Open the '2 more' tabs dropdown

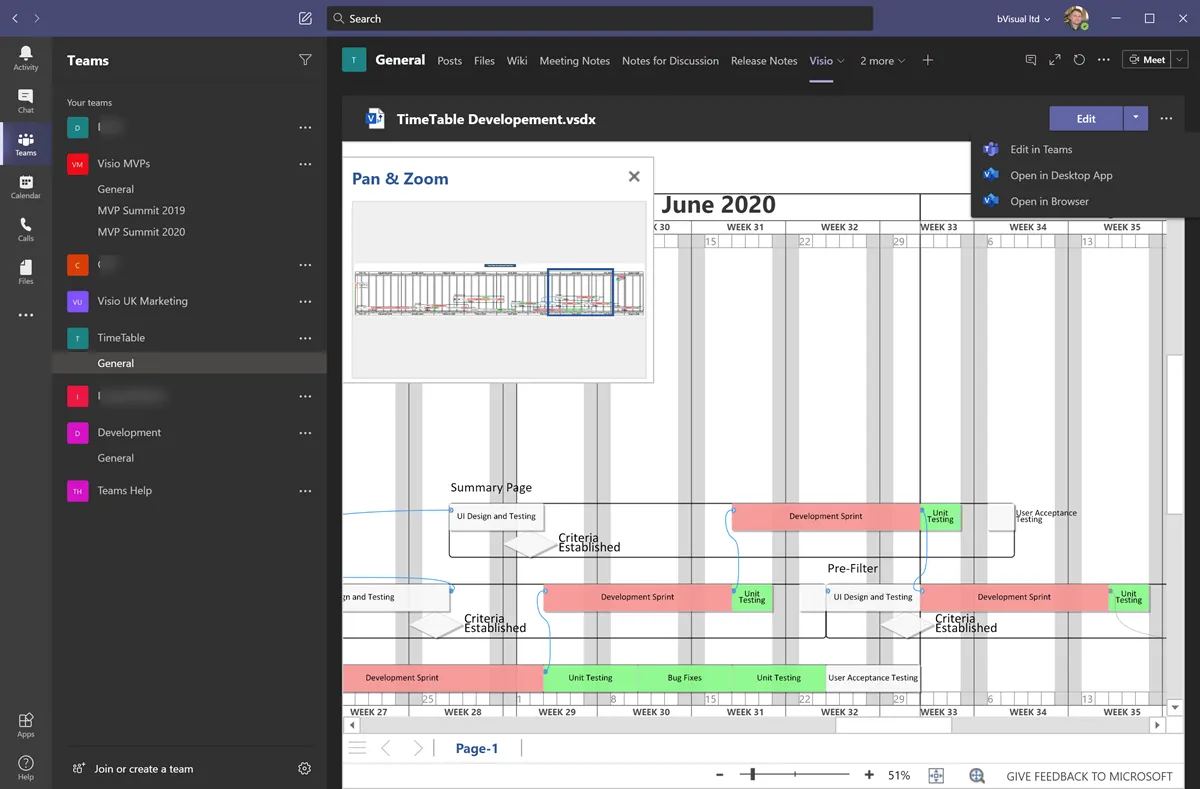882,61
